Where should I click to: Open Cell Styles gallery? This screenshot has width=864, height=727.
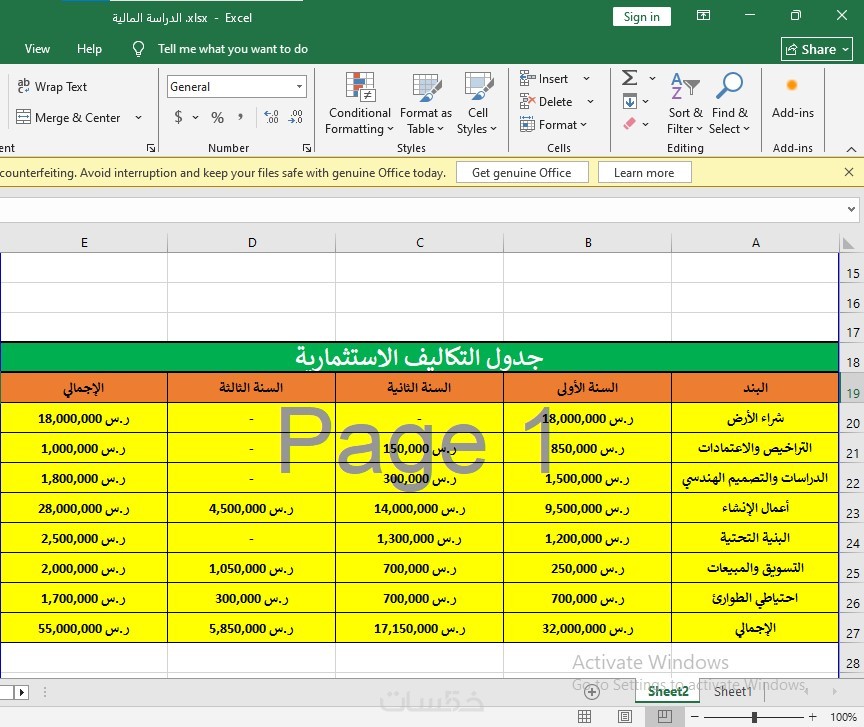point(477,104)
